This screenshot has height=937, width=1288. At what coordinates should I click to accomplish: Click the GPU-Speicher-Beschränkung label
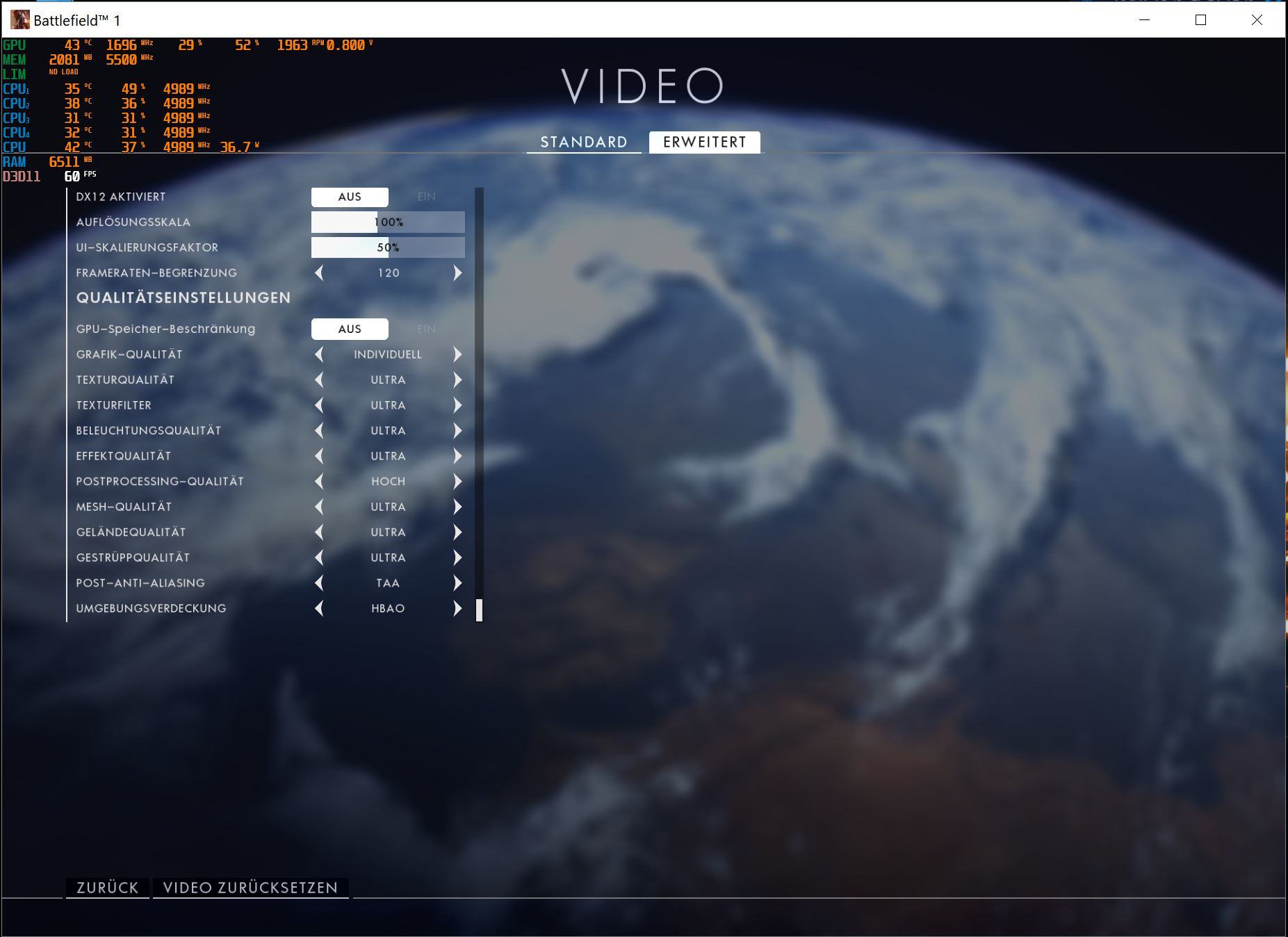pos(165,329)
